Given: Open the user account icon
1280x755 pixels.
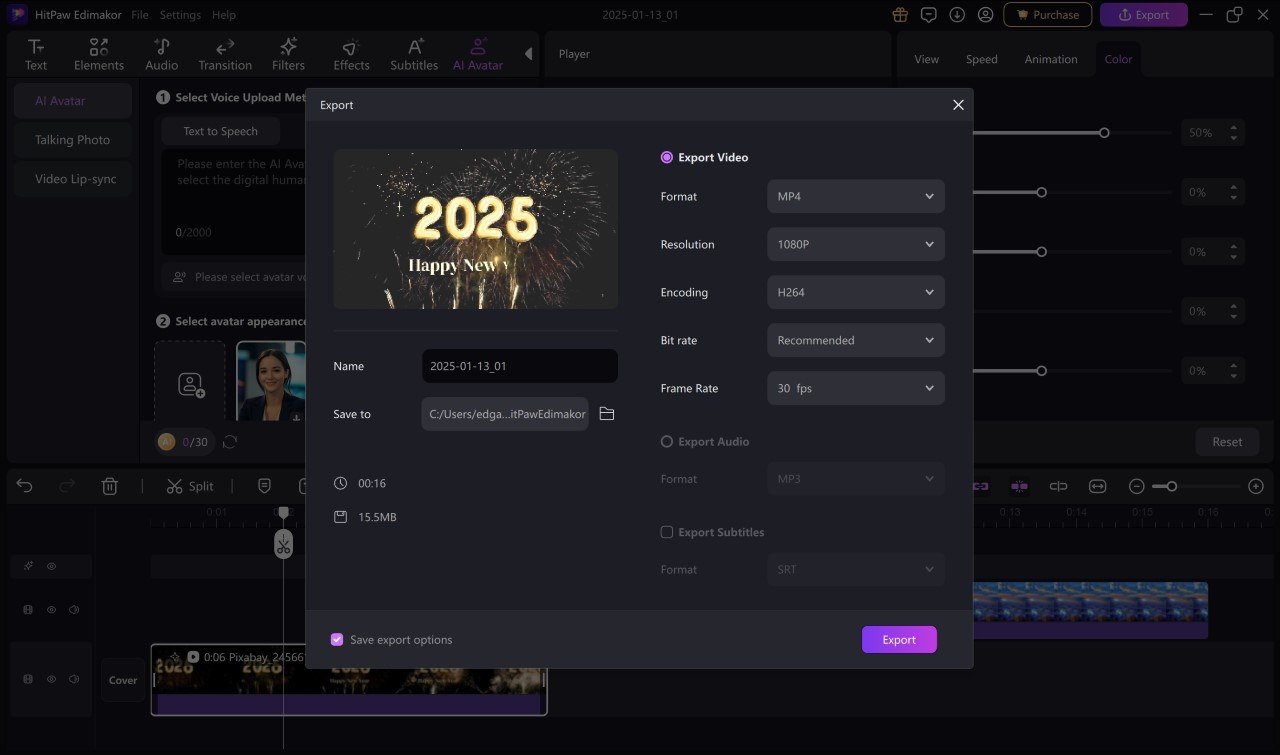Looking at the screenshot, I should pyautogui.click(x=986, y=15).
